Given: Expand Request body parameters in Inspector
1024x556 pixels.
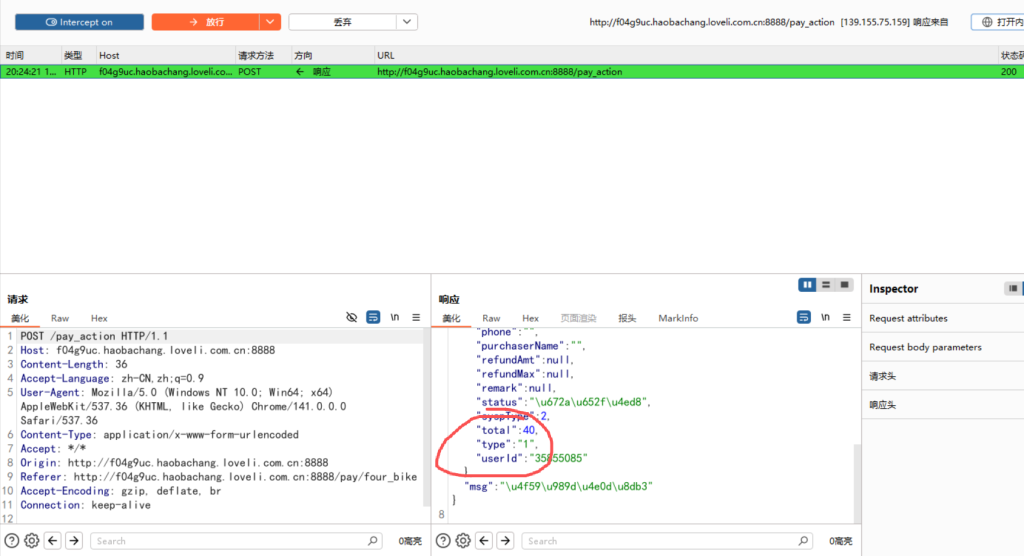Looking at the screenshot, I should click(x=925, y=347).
